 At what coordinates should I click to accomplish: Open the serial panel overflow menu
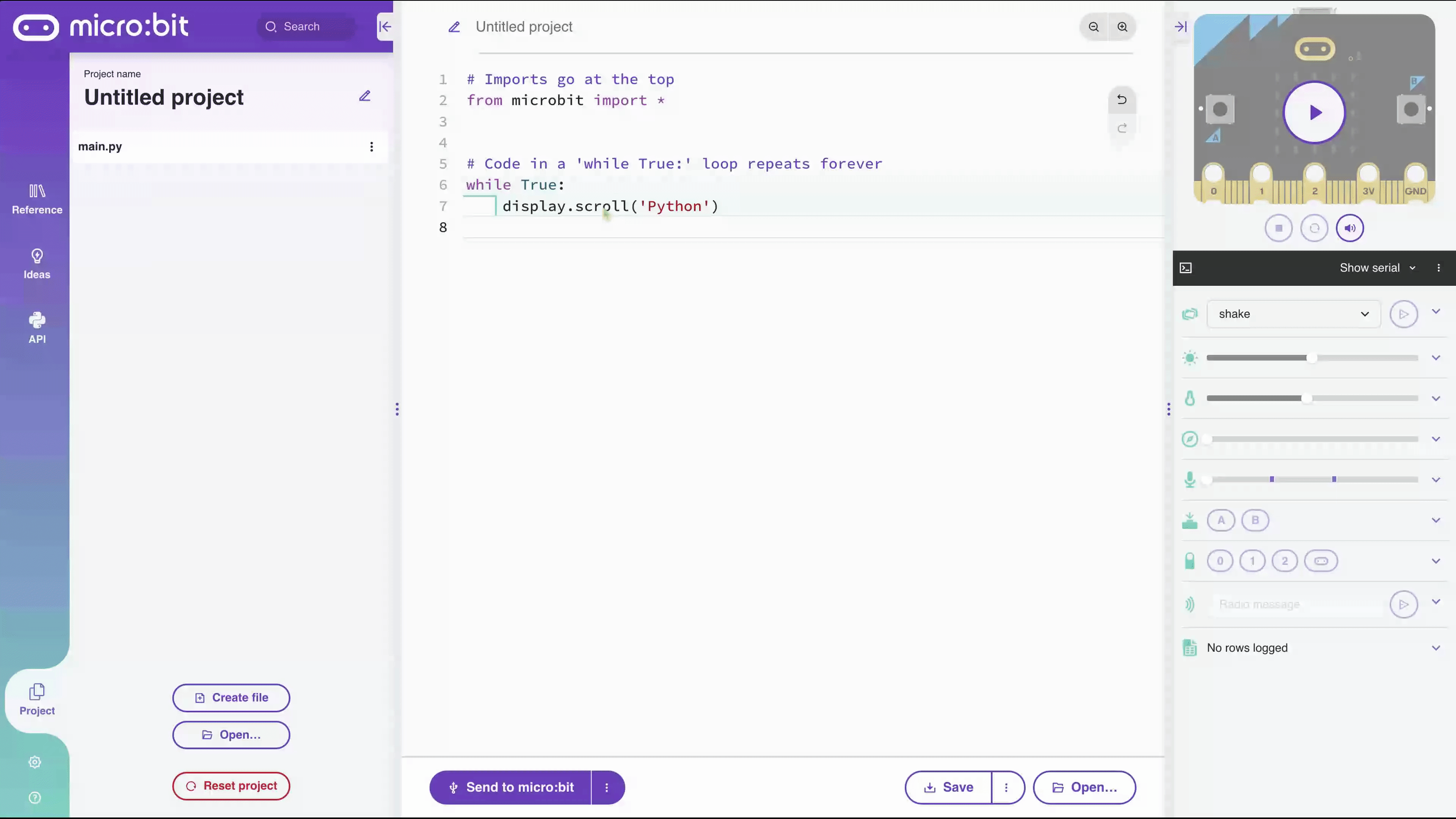point(1439,268)
